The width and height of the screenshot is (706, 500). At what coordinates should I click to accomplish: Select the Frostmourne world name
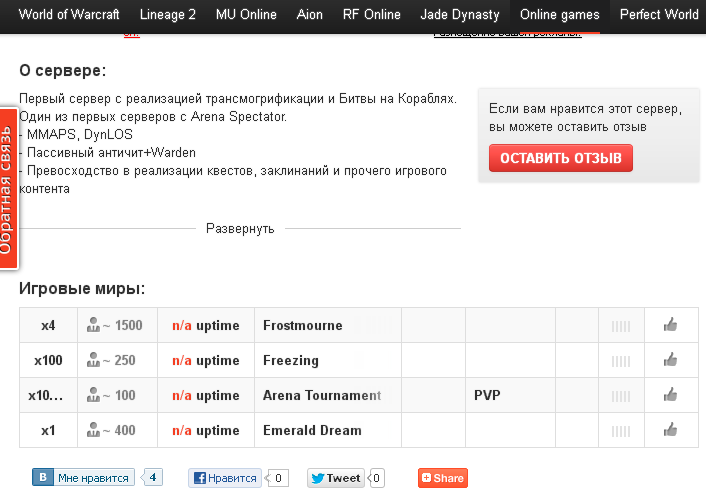point(303,325)
